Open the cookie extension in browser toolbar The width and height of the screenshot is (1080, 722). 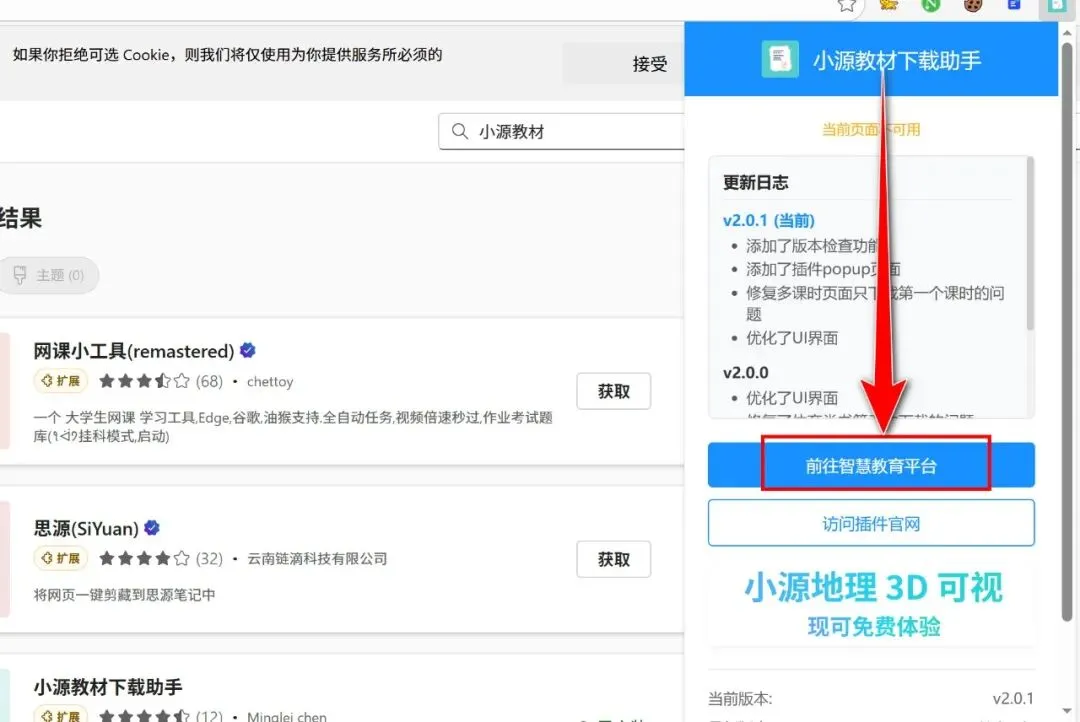973,6
